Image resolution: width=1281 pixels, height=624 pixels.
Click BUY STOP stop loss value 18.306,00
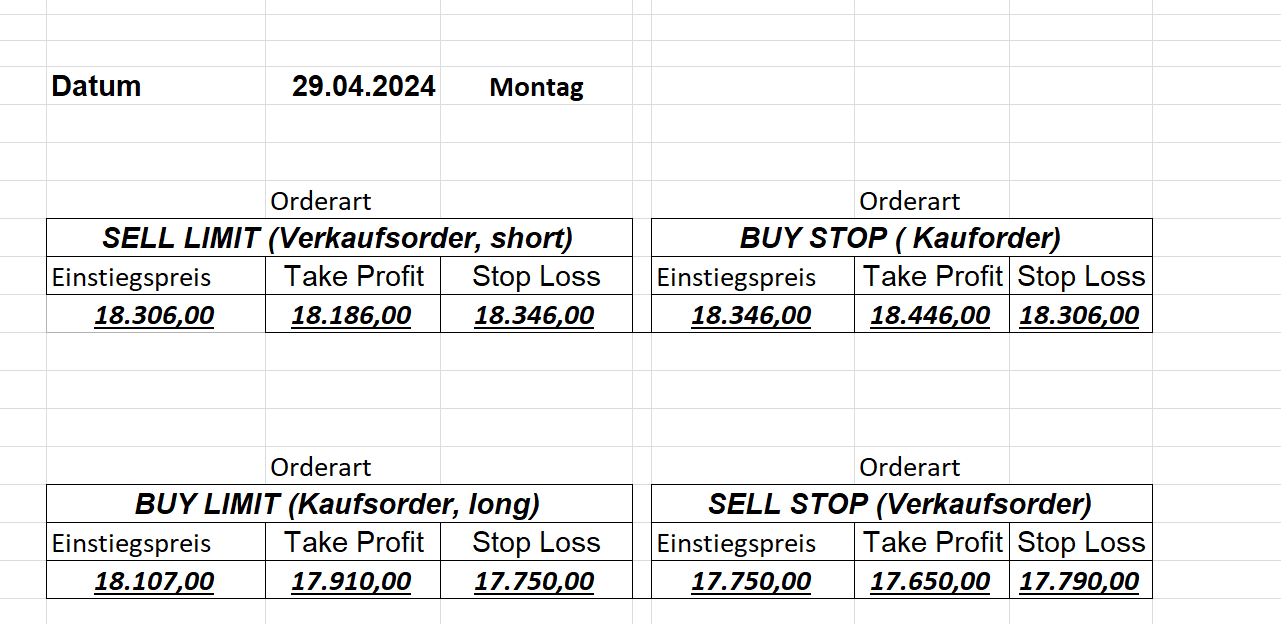point(1079,316)
